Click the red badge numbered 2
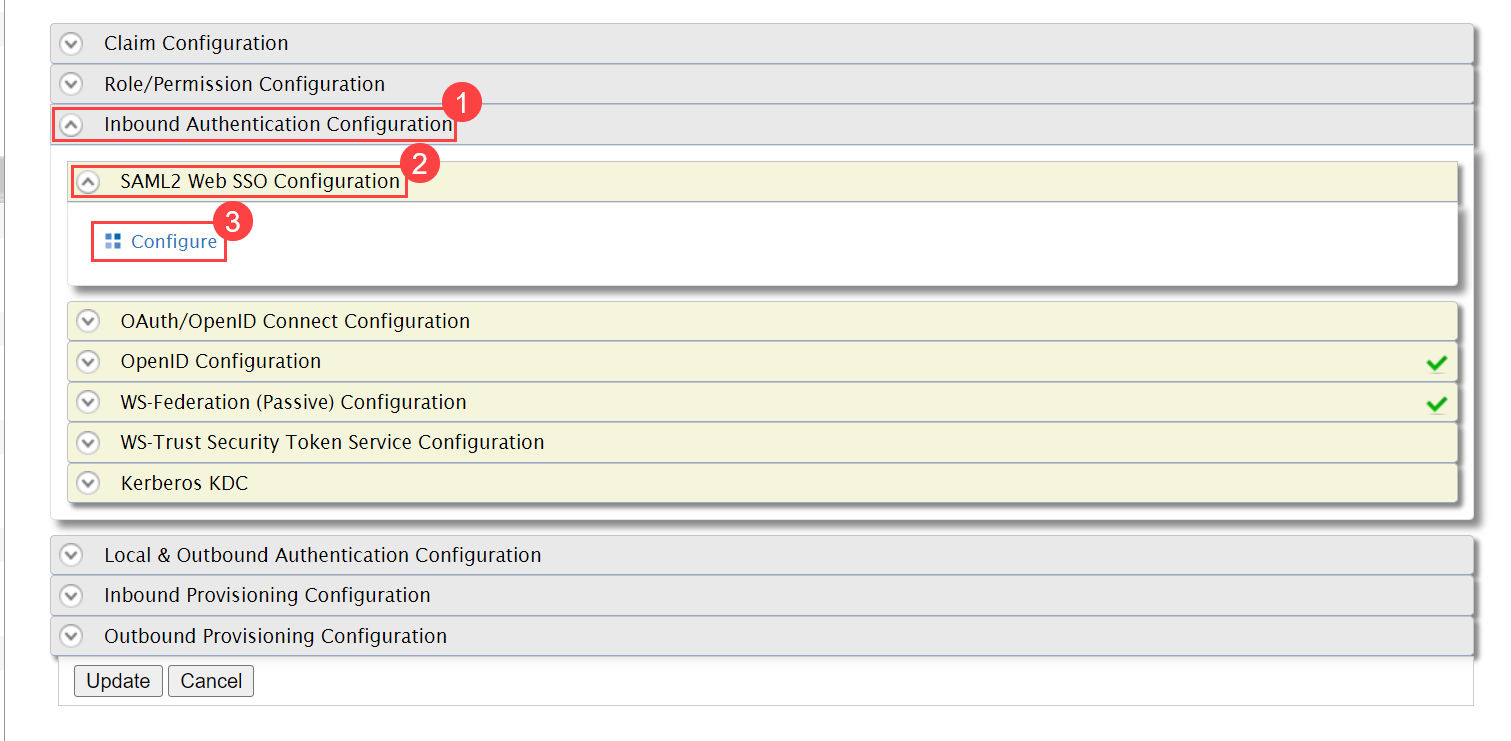Screen dimensions: 1511x741 click(x=421, y=163)
